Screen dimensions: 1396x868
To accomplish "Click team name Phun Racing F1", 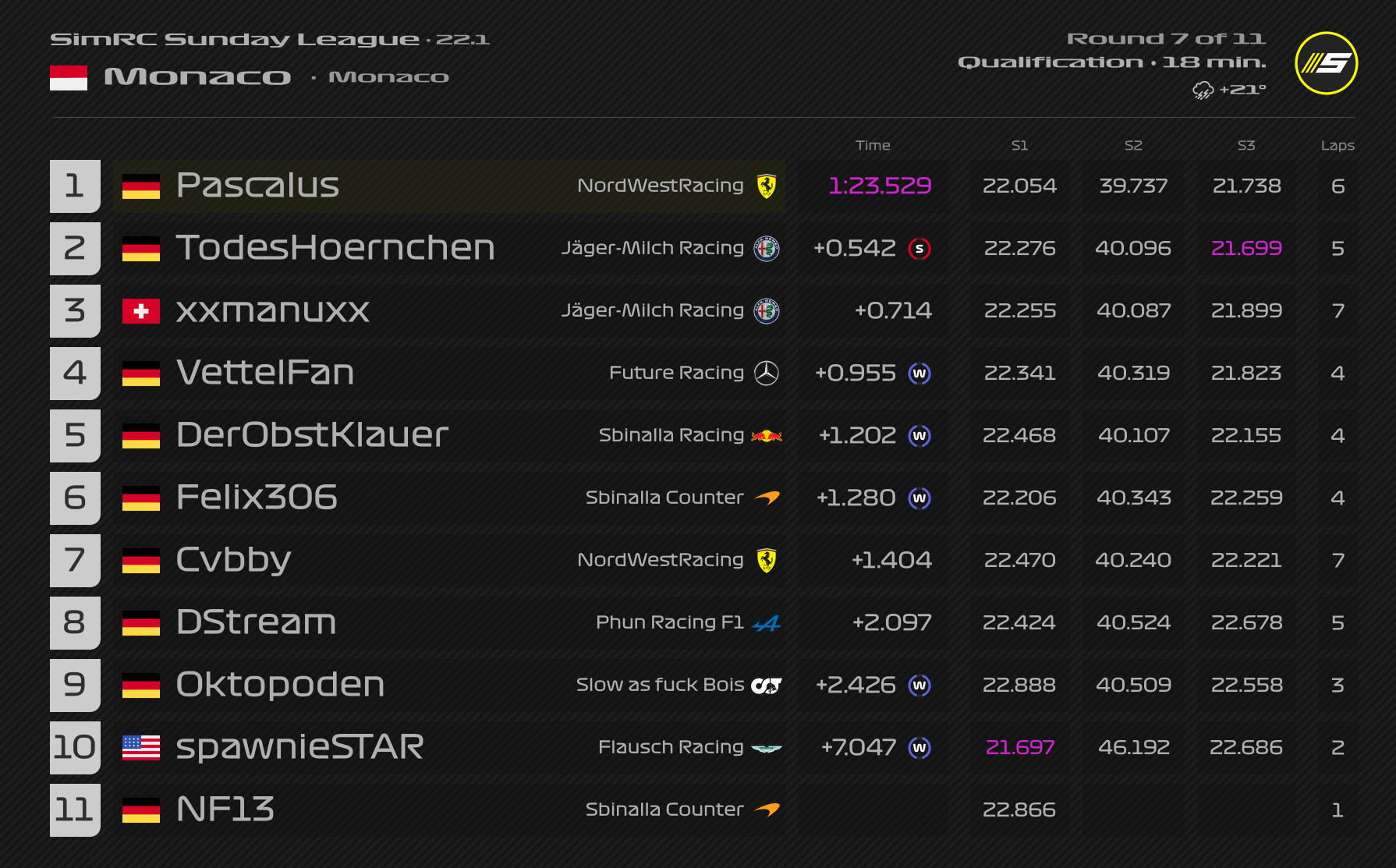I will pos(669,622).
